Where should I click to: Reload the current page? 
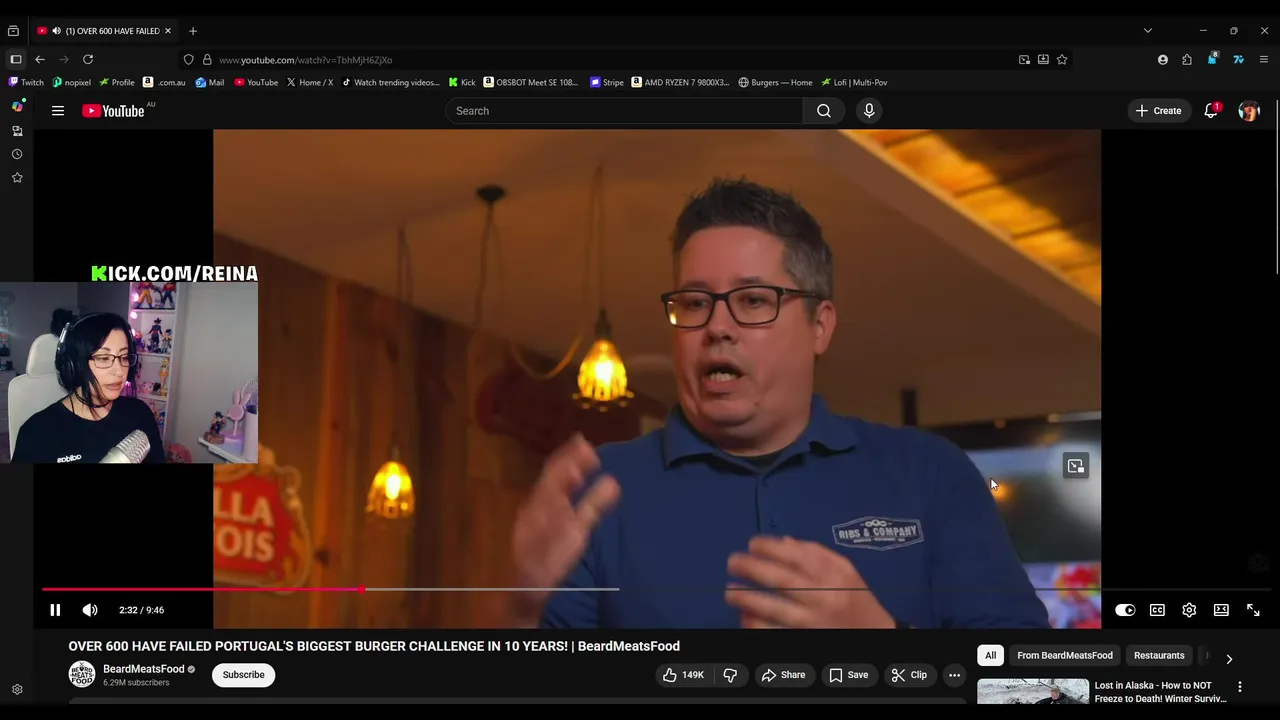[88, 60]
